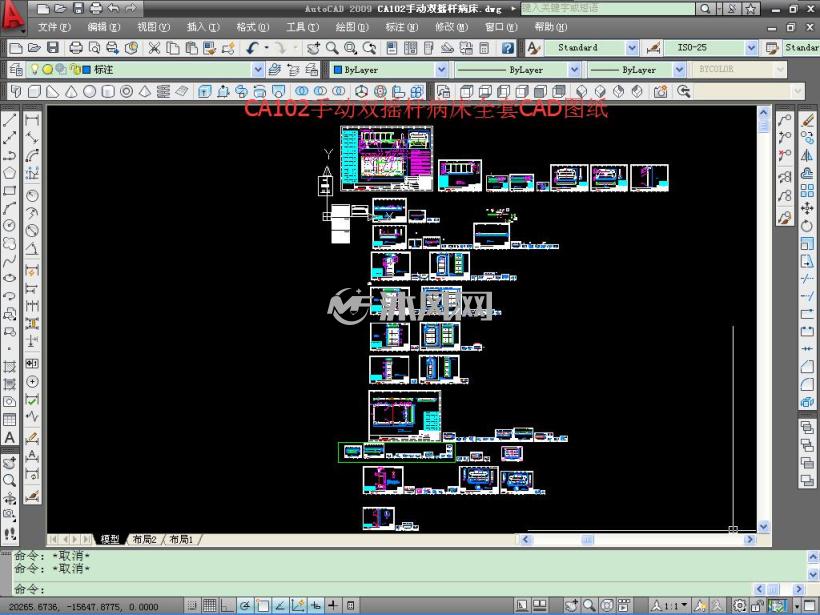Open the 绘图 menu
This screenshot has width=820, height=615.
coord(352,27)
